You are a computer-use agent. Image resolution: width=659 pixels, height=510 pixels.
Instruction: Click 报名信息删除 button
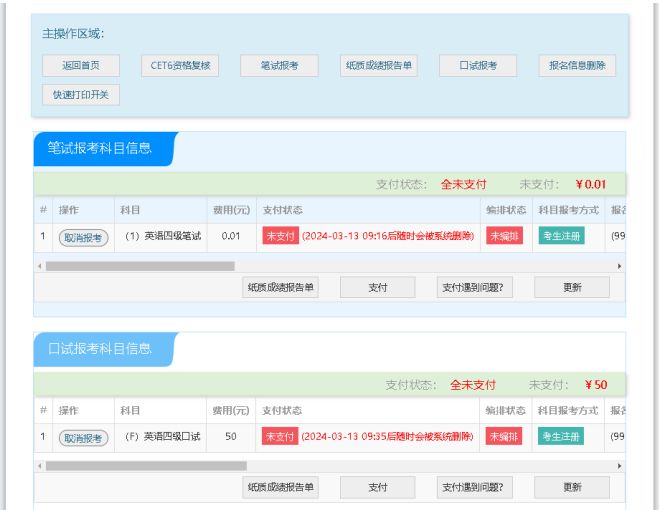pos(577,66)
